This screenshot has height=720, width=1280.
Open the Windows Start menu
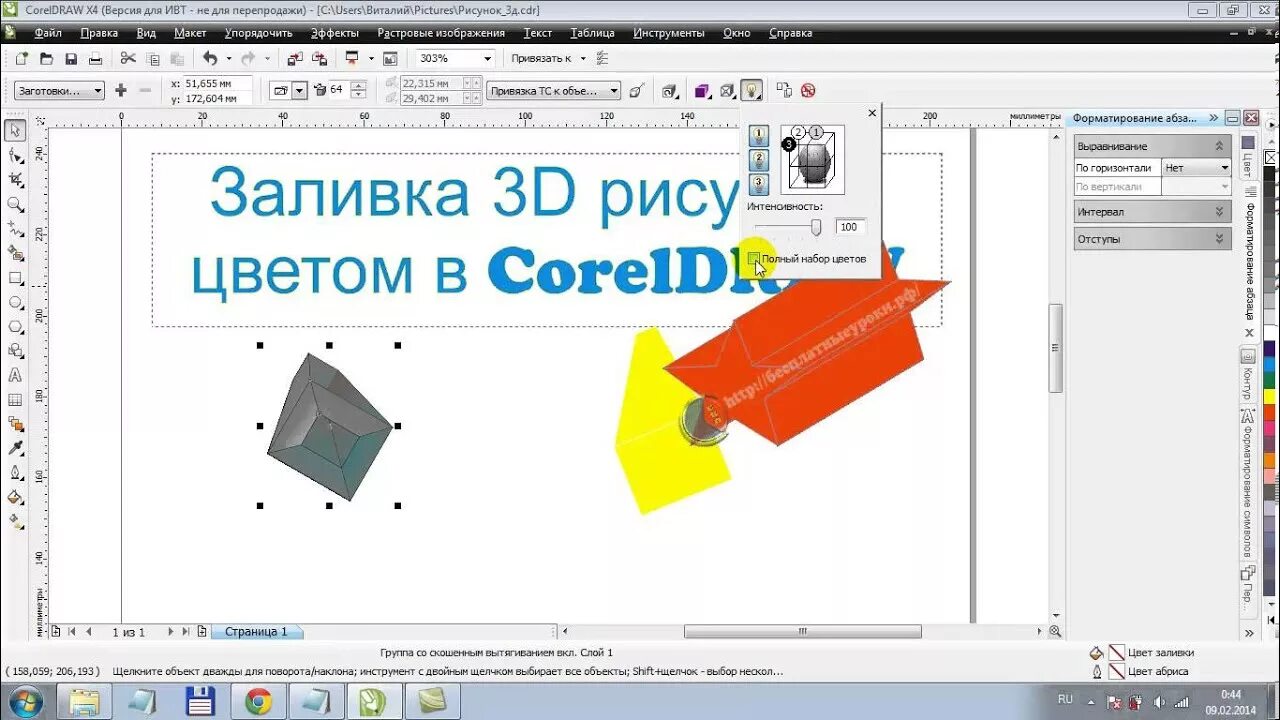[24, 701]
